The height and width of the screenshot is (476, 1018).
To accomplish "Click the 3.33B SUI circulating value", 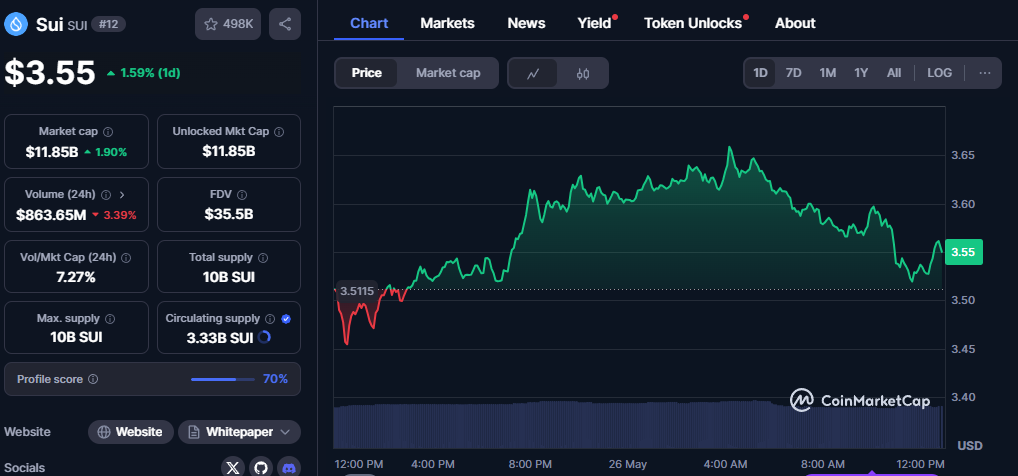I will pyautogui.click(x=219, y=338).
